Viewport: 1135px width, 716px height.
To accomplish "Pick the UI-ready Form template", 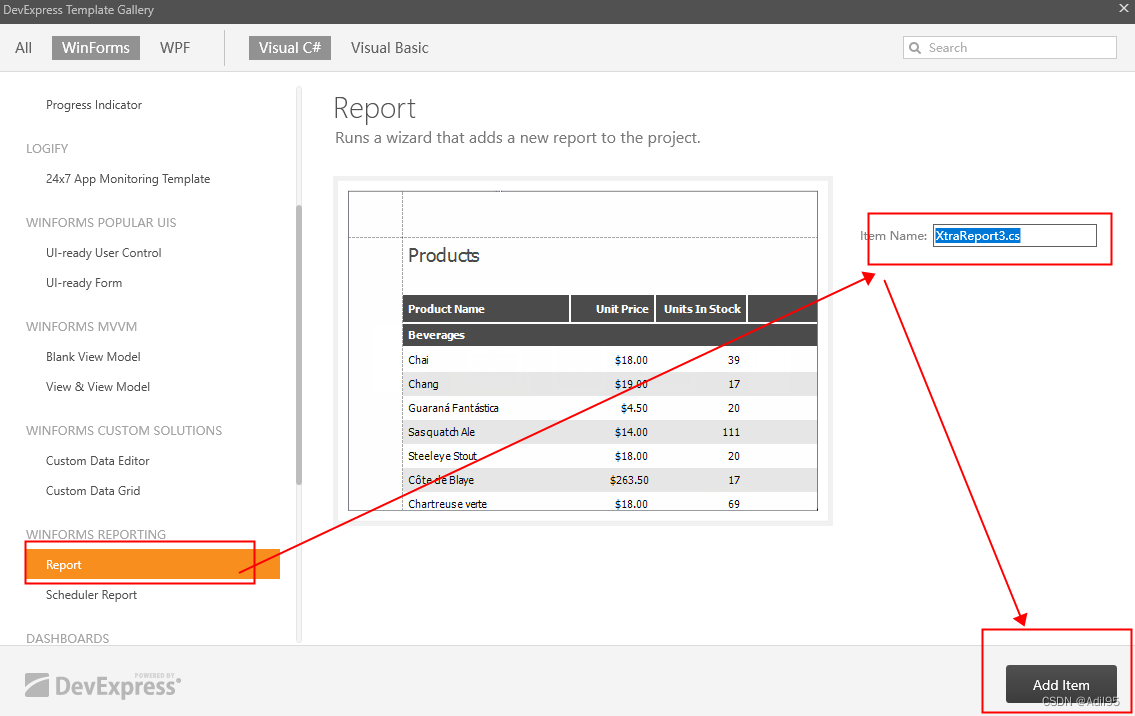I will tap(84, 283).
